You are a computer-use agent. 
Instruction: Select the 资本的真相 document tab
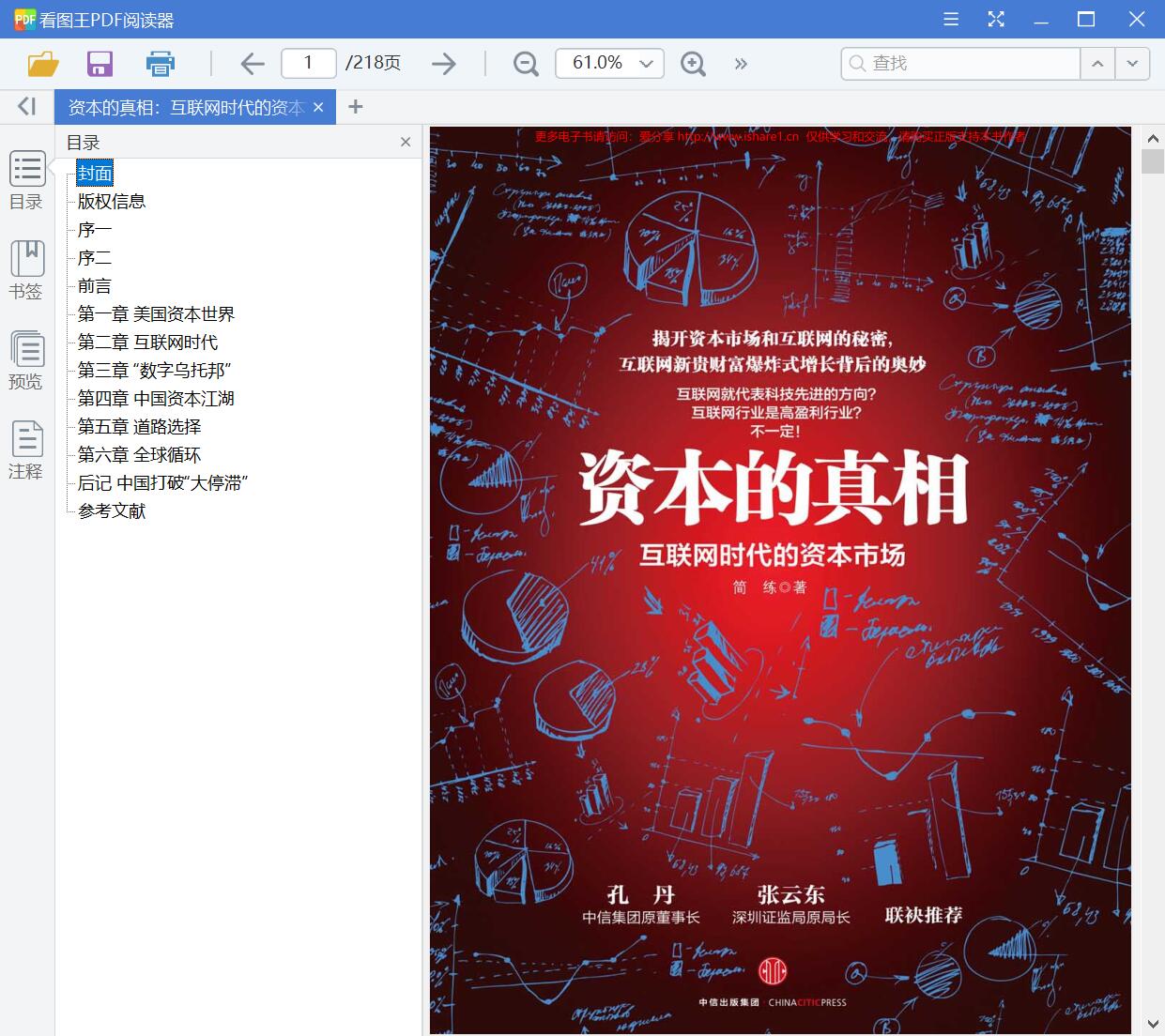tap(186, 108)
